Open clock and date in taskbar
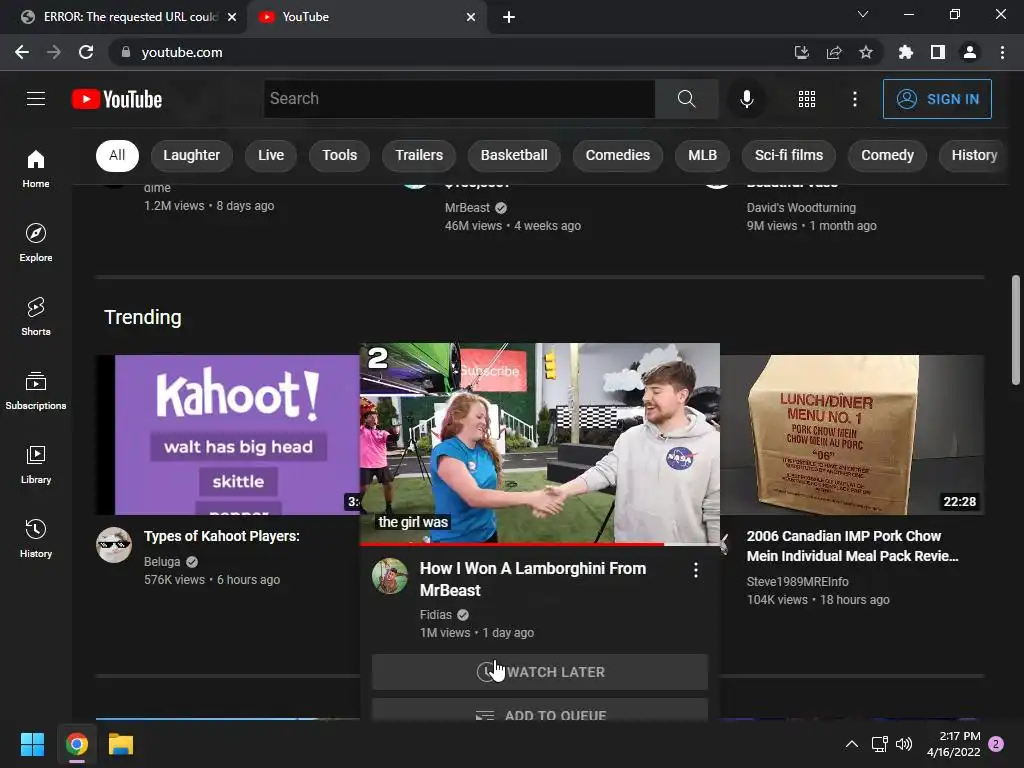Screen dimensions: 1024x768 tap(953, 744)
